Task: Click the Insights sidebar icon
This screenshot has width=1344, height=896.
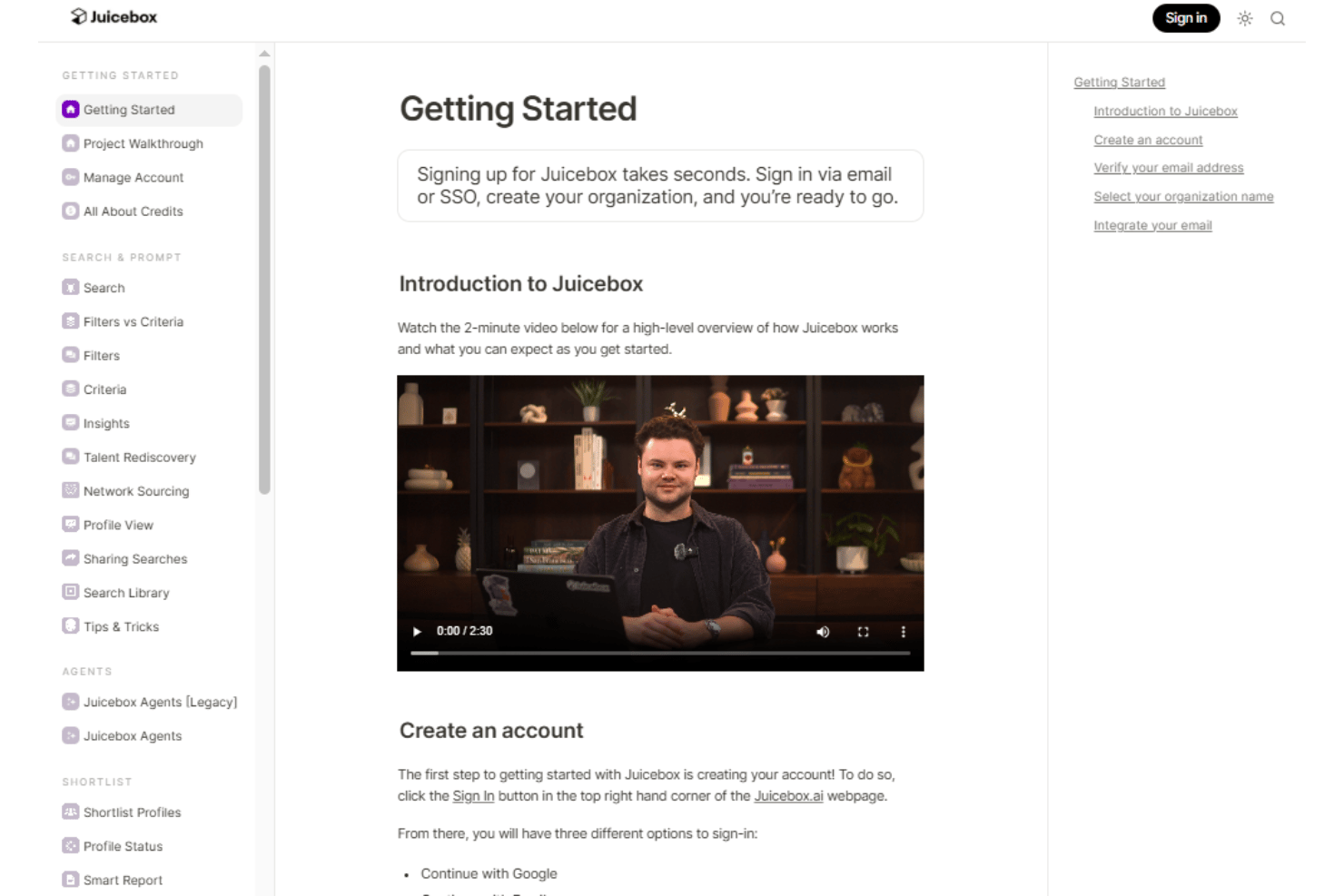Action: pyautogui.click(x=71, y=423)
